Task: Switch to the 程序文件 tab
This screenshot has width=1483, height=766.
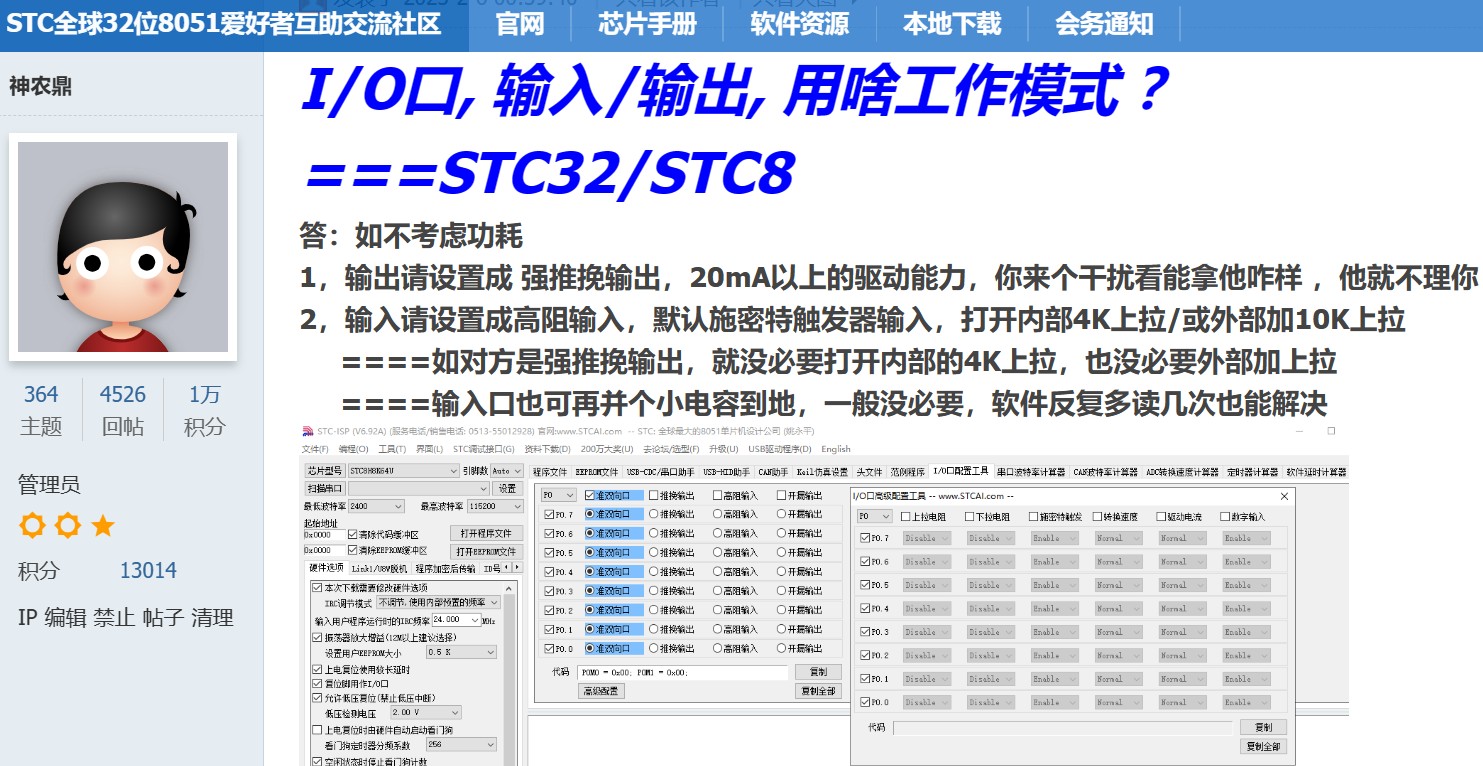Action: point(550,471)
